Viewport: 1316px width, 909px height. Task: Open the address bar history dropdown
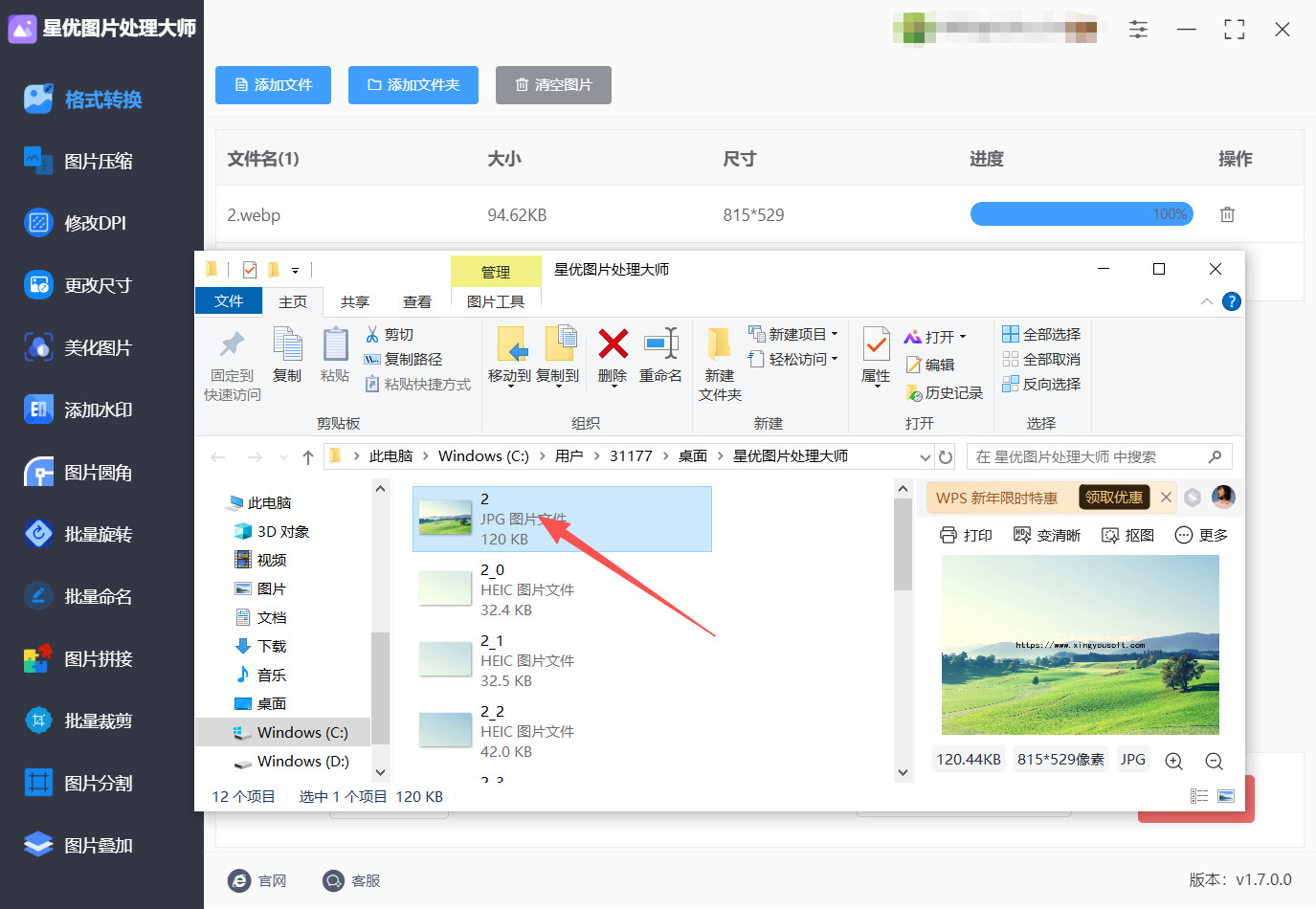926,457
